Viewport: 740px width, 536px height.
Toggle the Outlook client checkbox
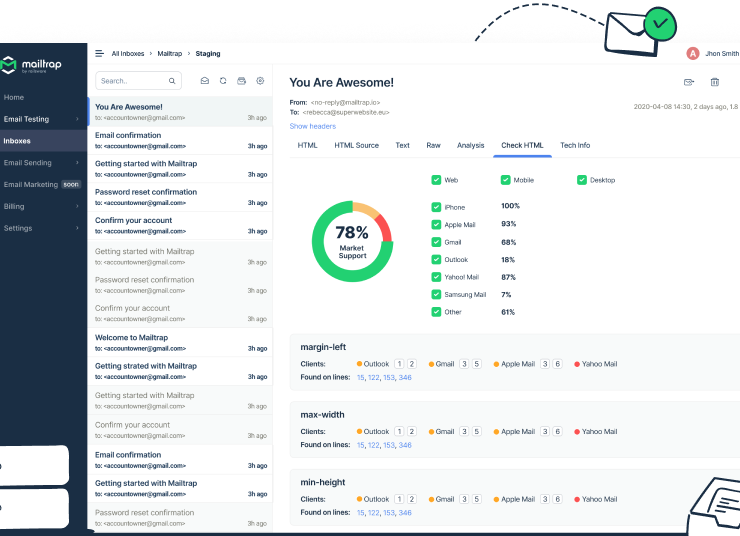[x=436, y=259]
